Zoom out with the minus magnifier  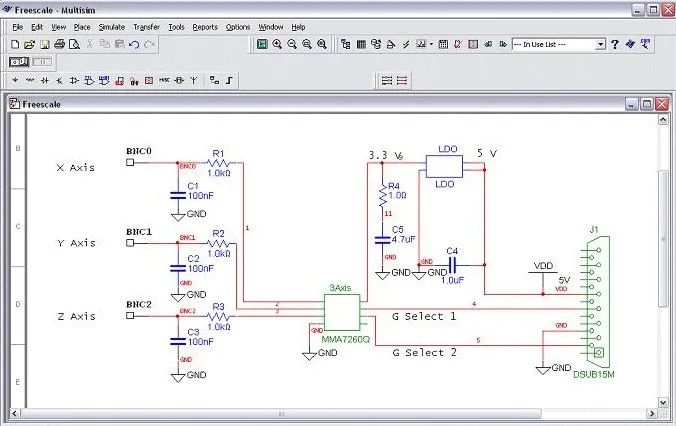point(292,44)
